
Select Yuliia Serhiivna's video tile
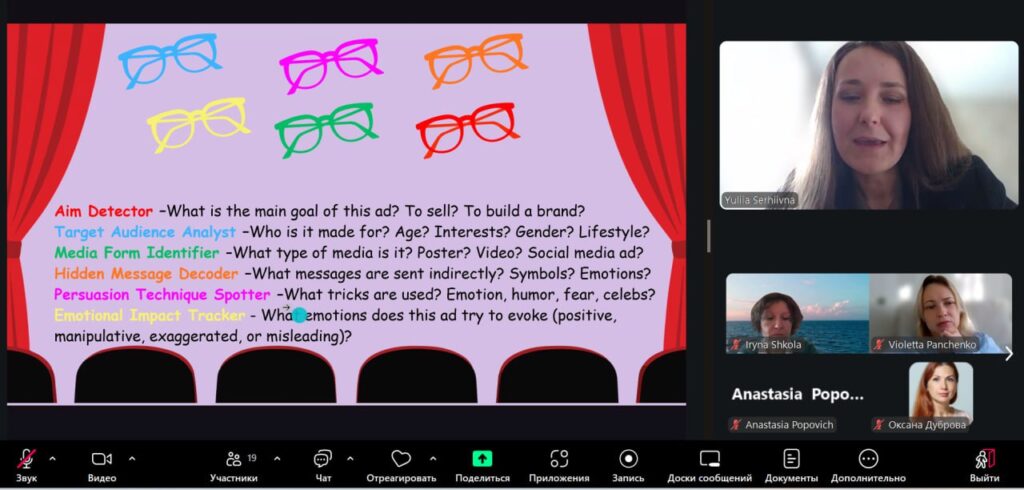tap(867, 125)
